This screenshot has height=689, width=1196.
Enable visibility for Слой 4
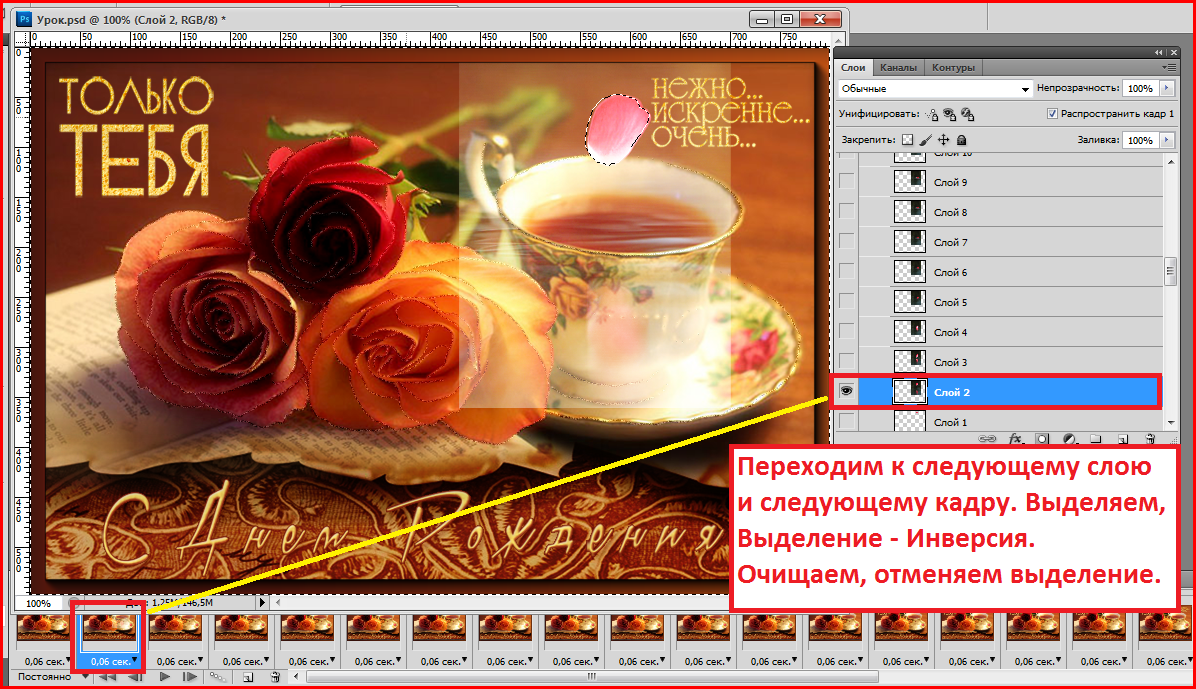[x=847, y=331]
